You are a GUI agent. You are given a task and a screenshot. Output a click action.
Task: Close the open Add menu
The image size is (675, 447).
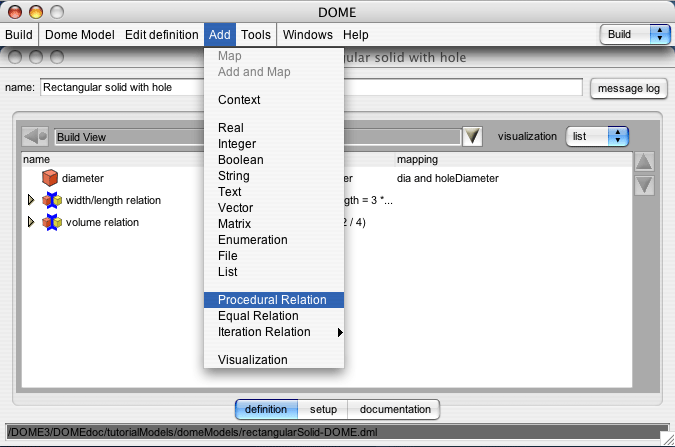click(220, 34)
